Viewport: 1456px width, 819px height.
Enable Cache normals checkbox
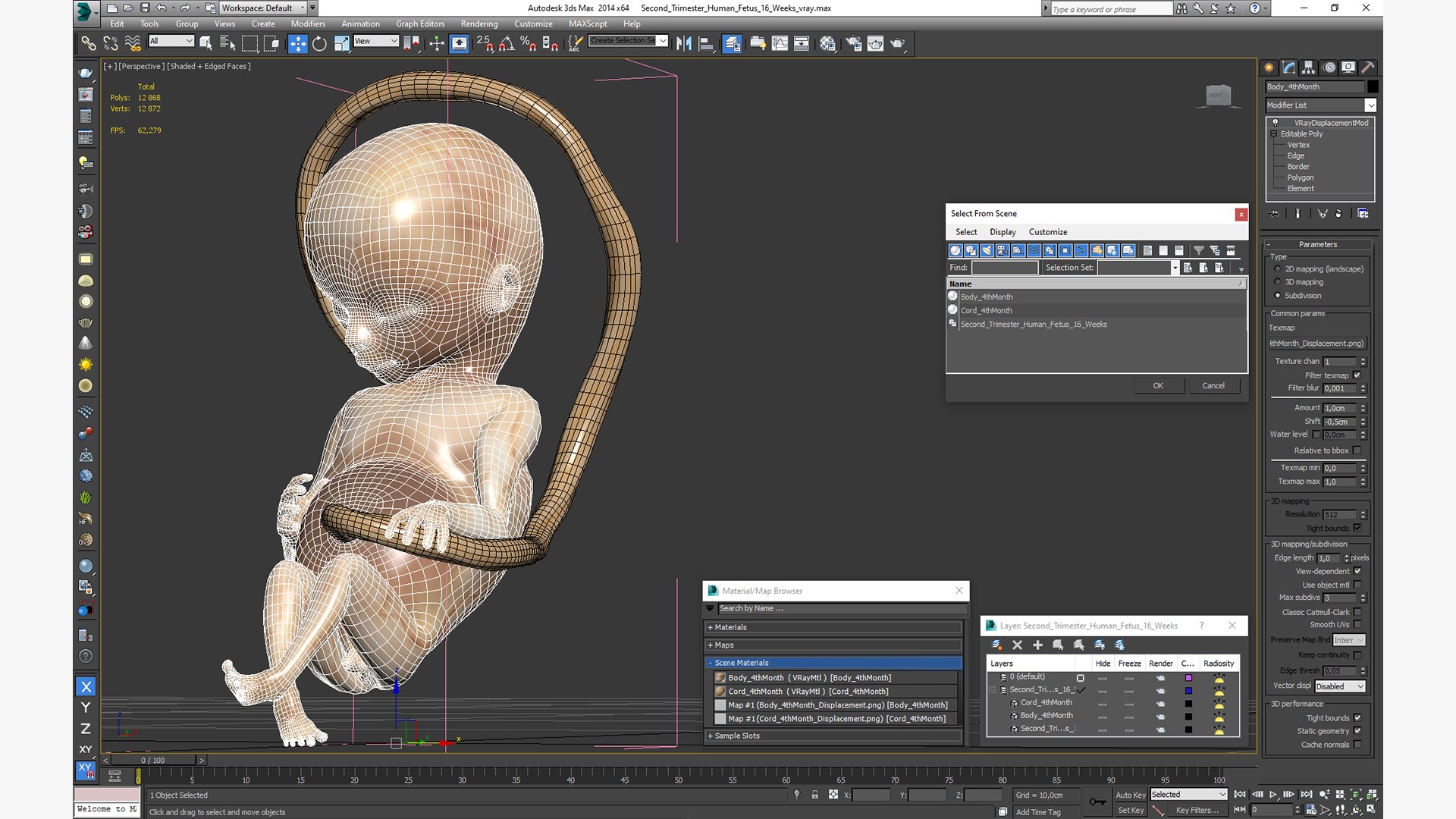[1357, 745]
